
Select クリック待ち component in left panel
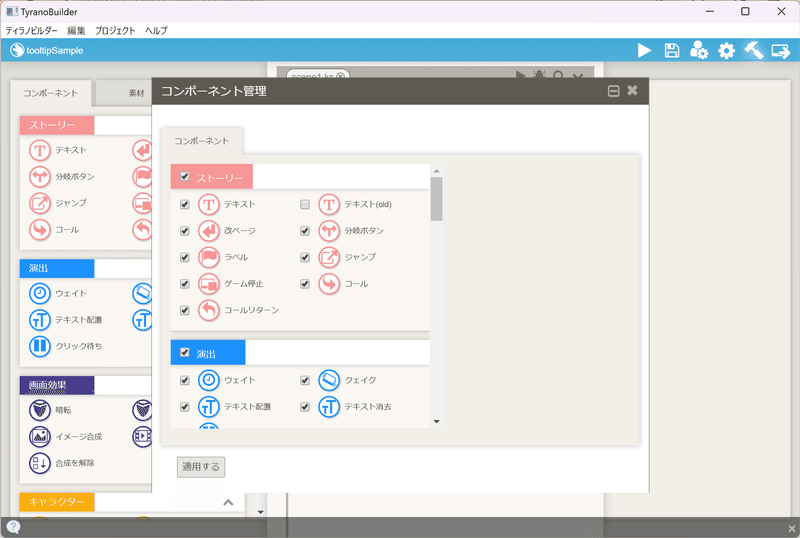pos(66,346)
